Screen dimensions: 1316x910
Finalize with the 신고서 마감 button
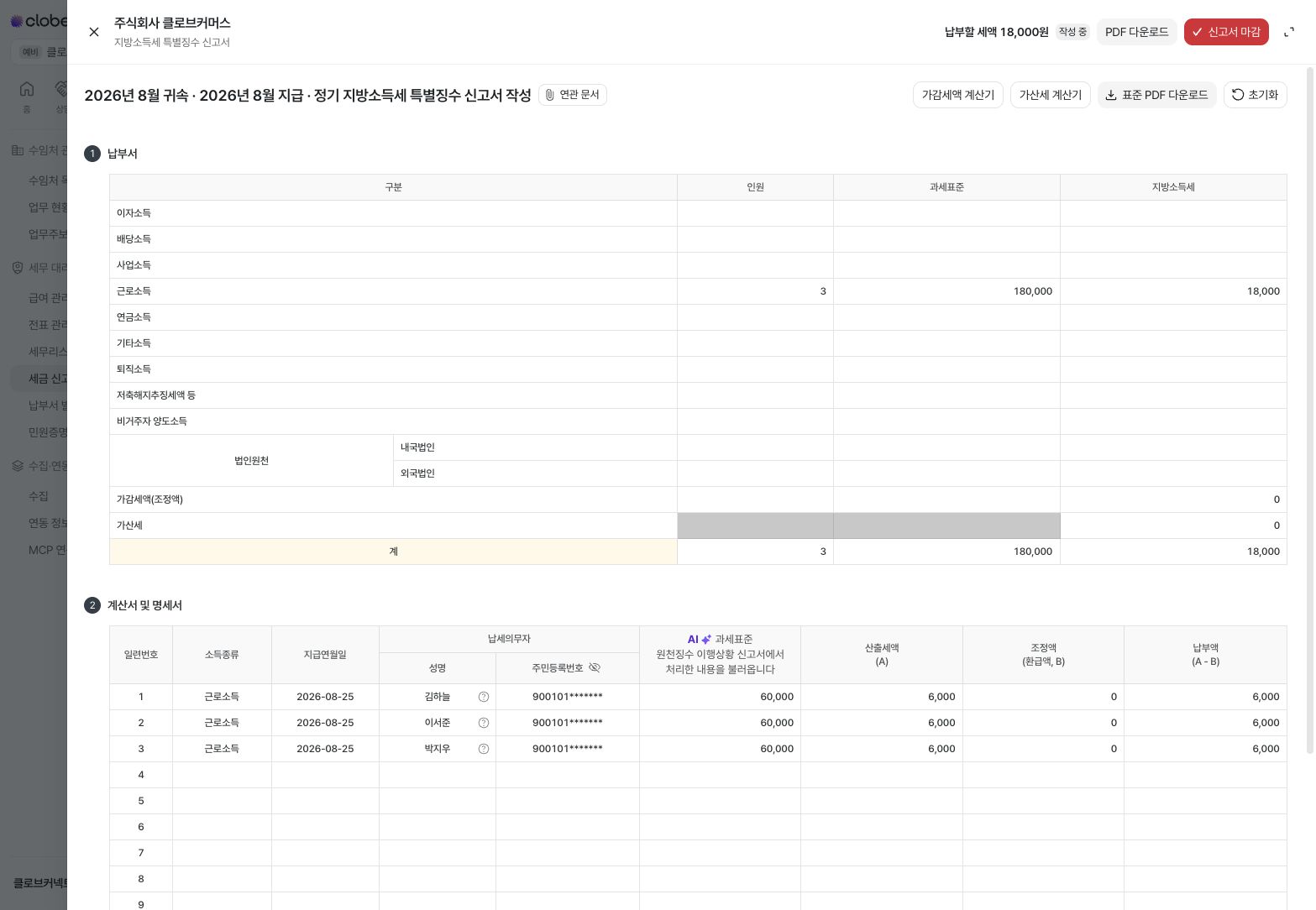point(1226,32)
